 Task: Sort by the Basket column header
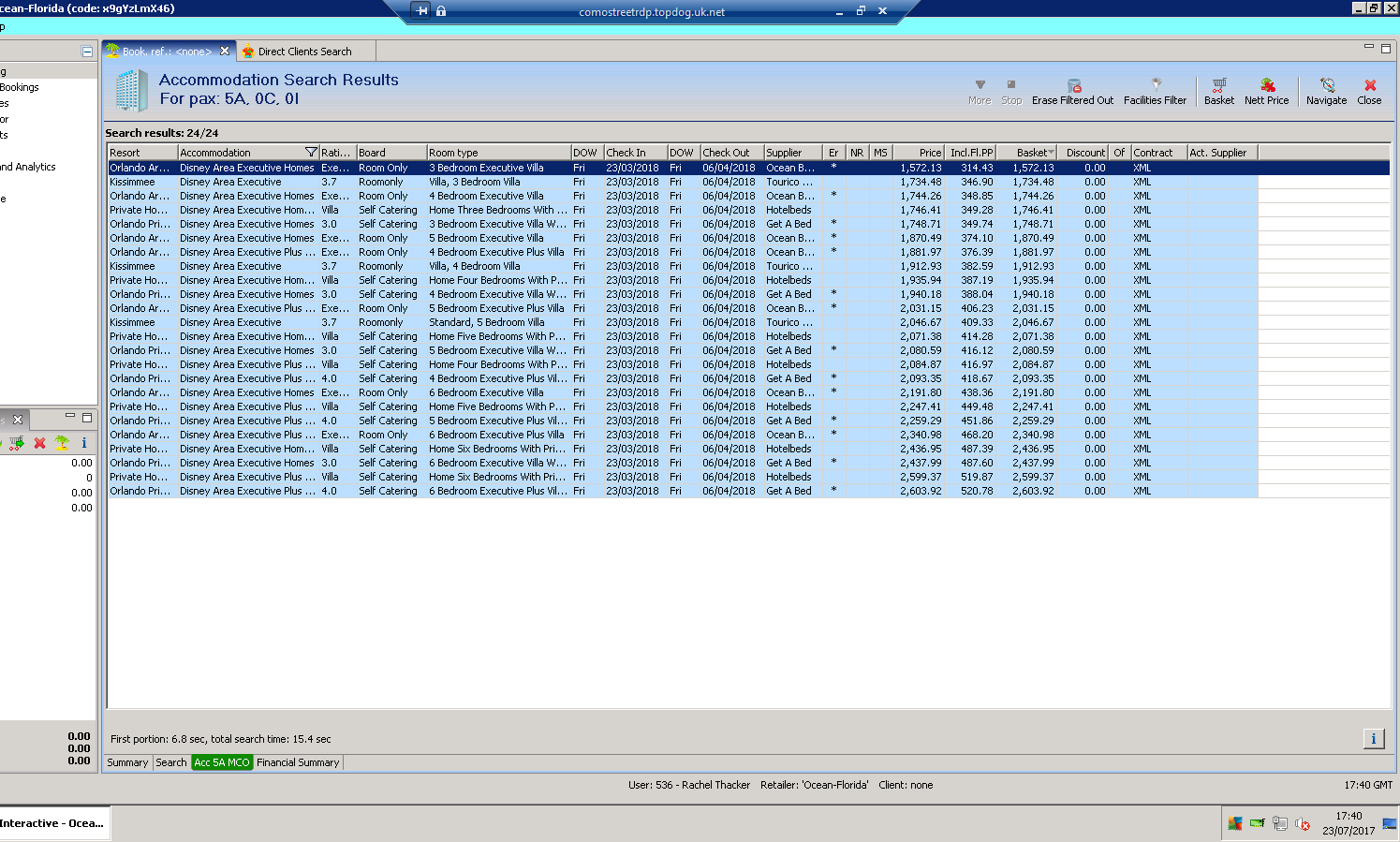[x=1026, y=153]
